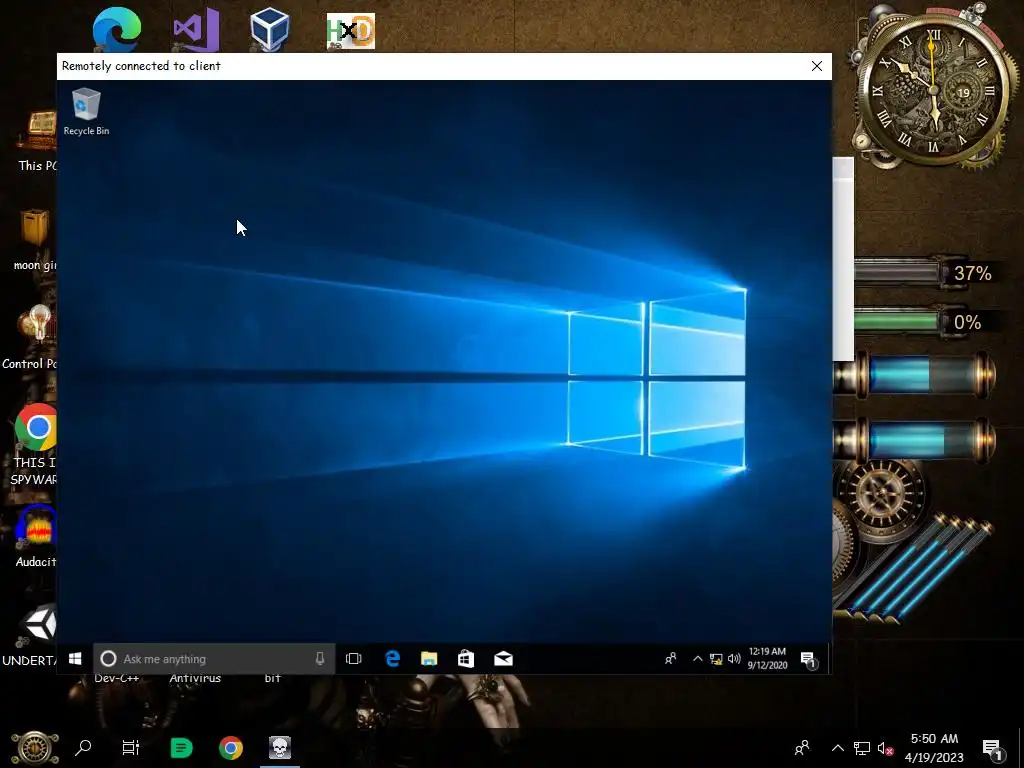
Task: Open the remote Action Center
Action: pos(809,660)
